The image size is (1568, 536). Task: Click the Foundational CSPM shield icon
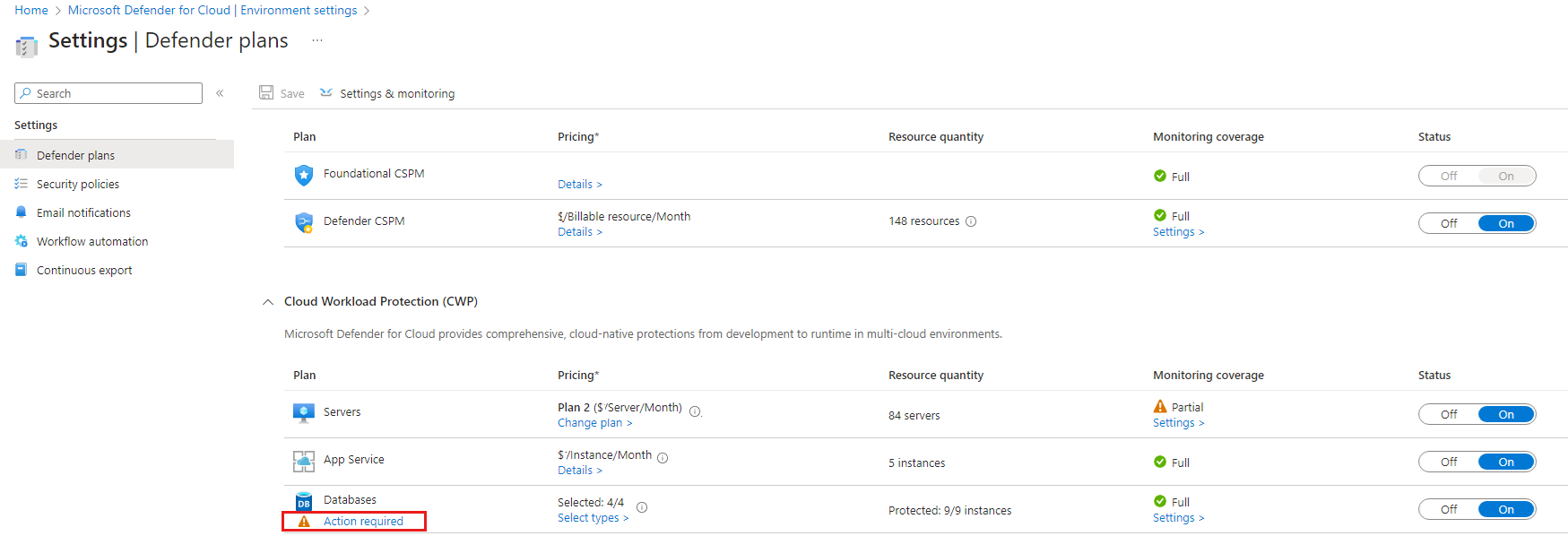click(304, 175)
